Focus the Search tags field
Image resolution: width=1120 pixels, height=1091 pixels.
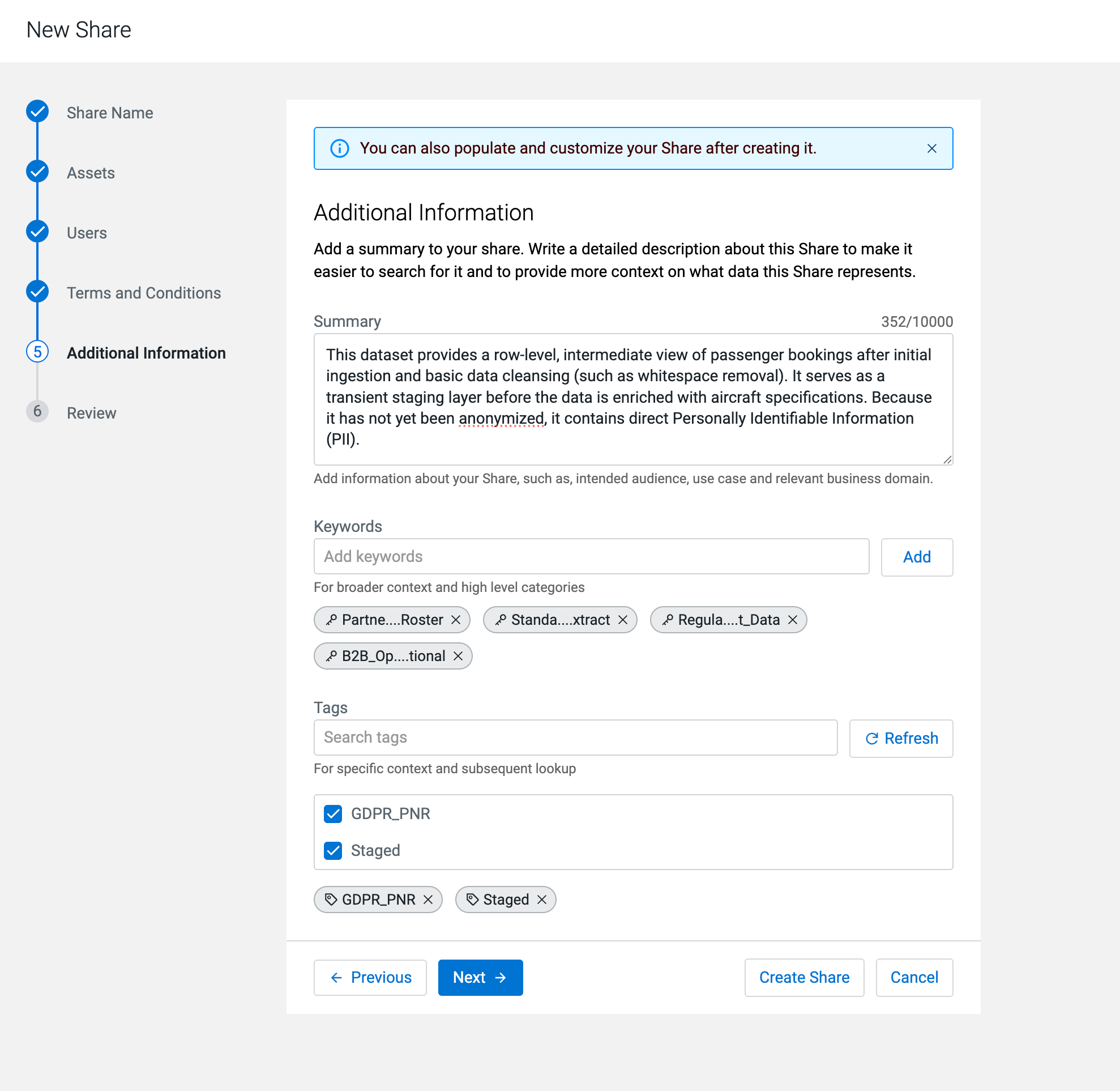tap(575, 738)
